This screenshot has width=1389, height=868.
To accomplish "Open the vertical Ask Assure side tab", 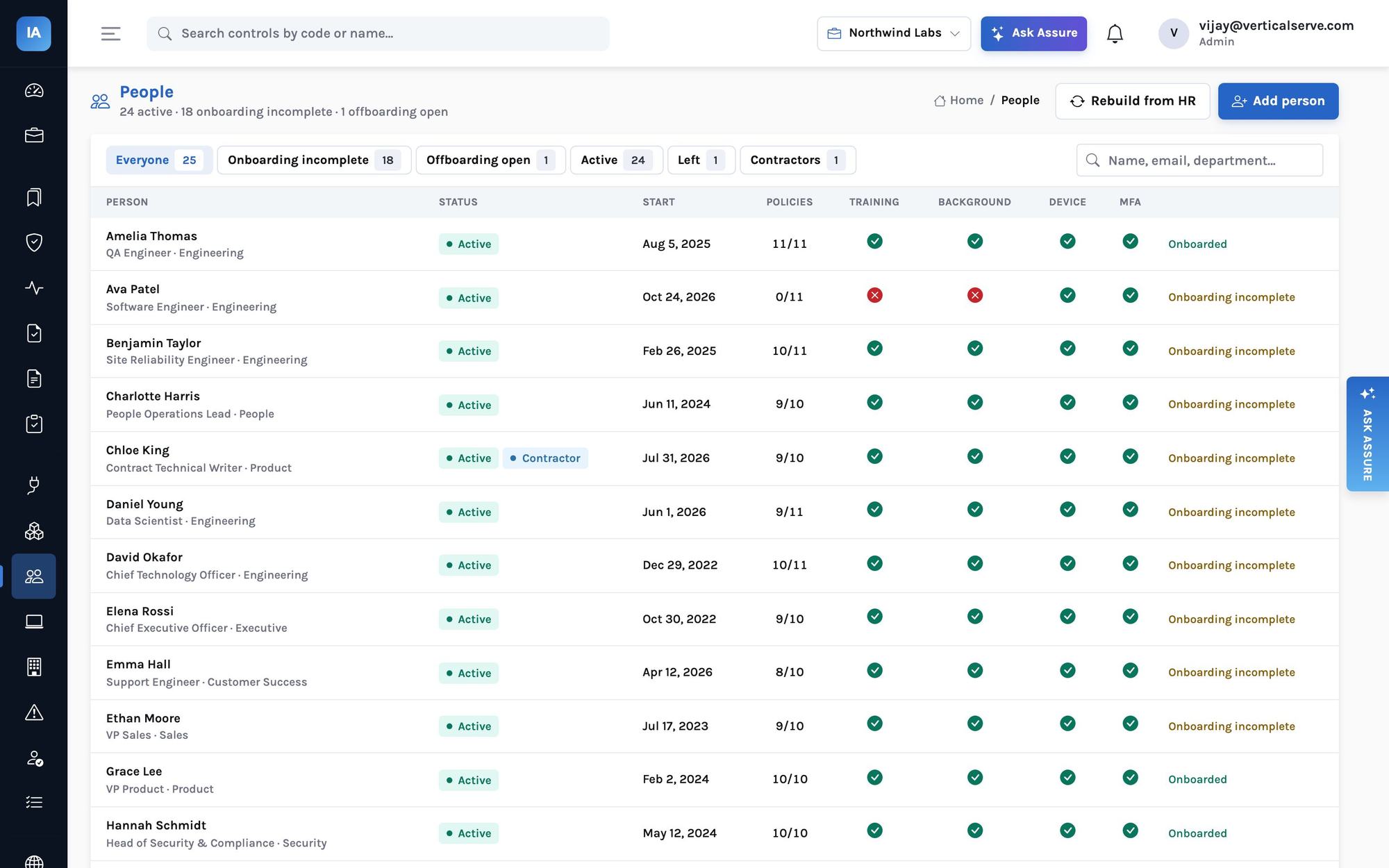I will [1367, 434].
